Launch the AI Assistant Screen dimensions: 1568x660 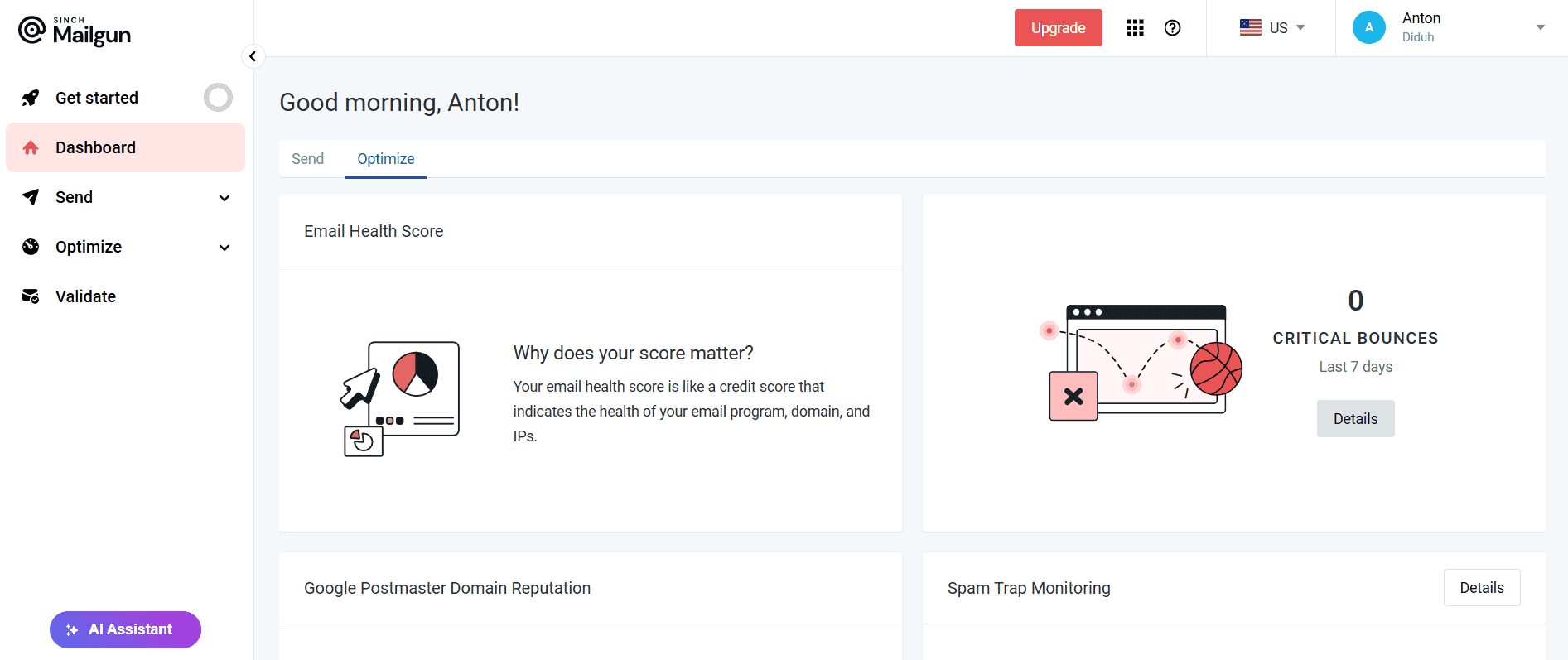coord(125,629)
